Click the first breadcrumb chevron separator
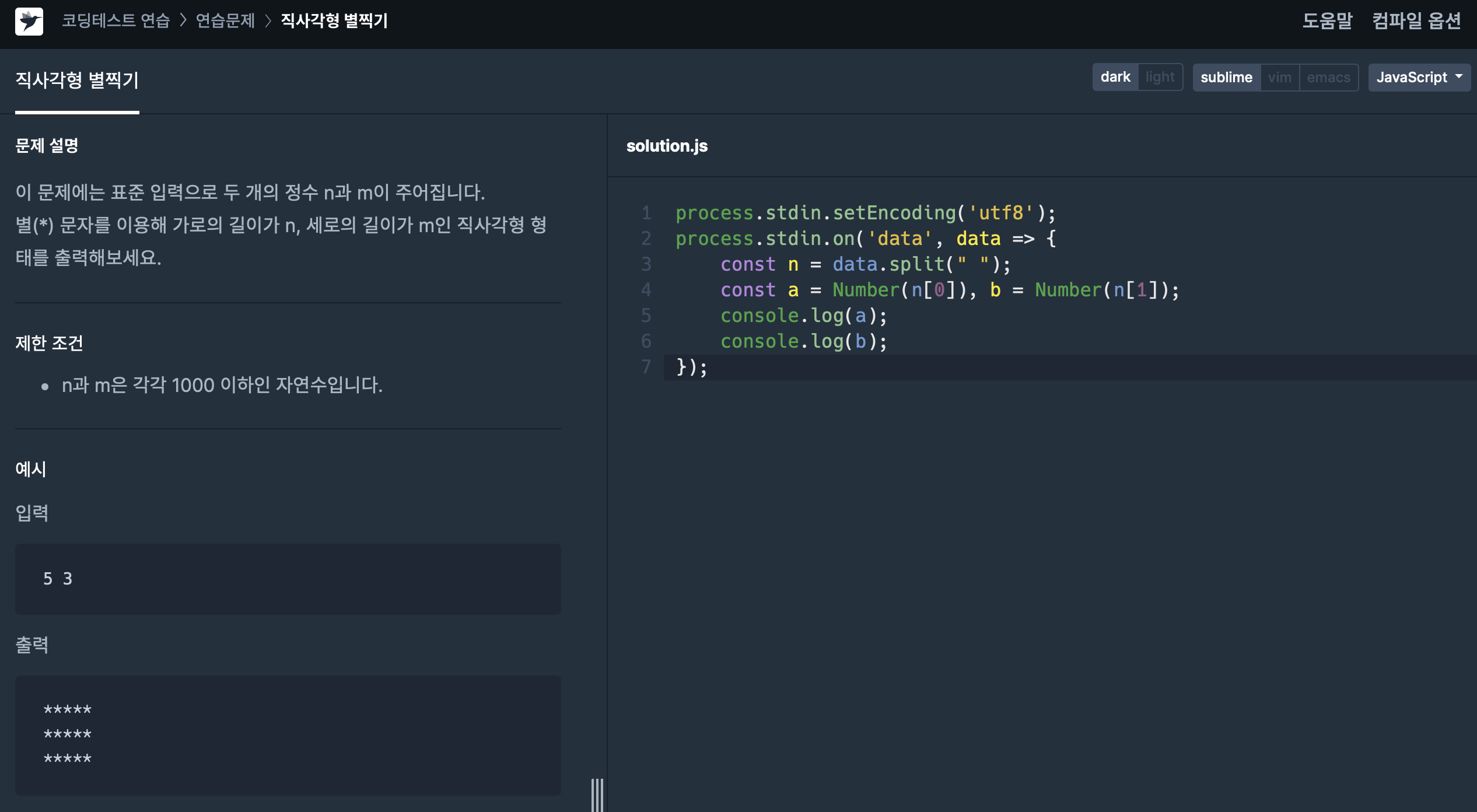Image resolution: width=1477 pixels, height=812 pixels. 183,21
